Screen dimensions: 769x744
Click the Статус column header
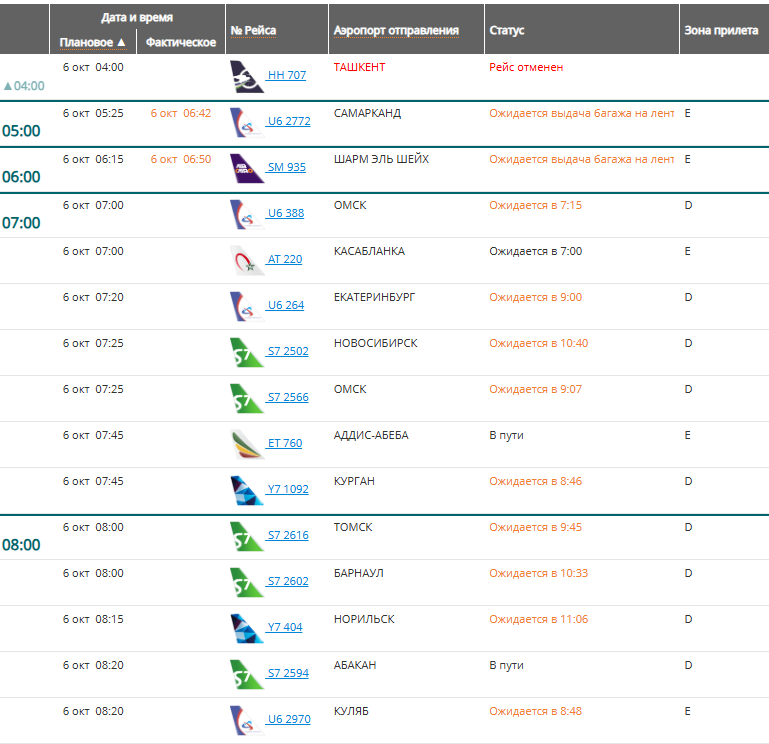[507, 30]
